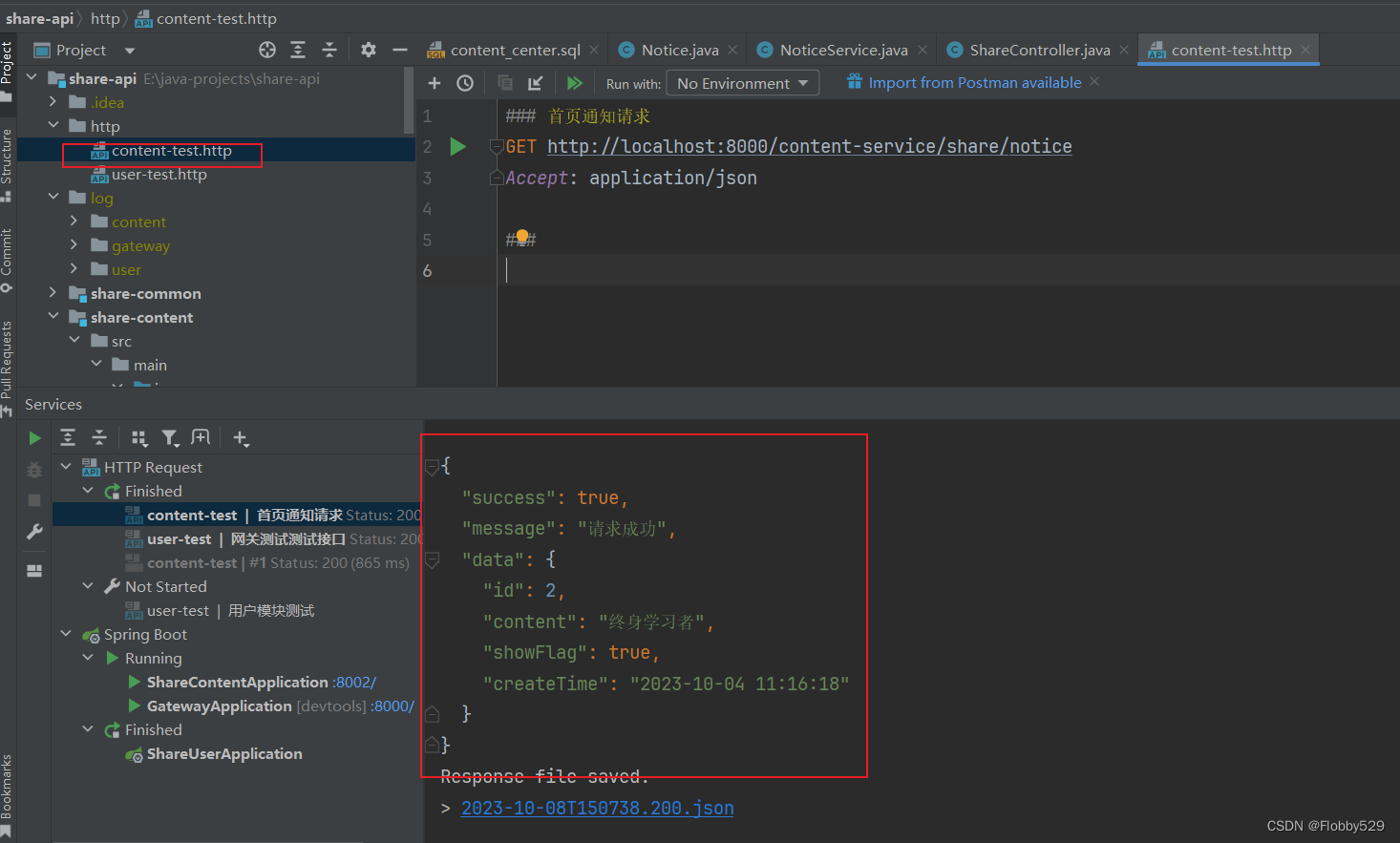Click the wrench icon in Services side strip
Viewport: 1400px width, 843px height.
tap(34, 532)
